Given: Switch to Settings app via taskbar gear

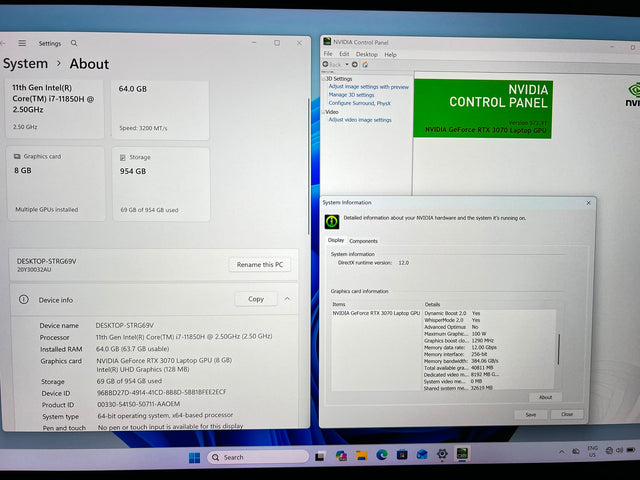Looking at the screenshot, I should pos(442,454).
